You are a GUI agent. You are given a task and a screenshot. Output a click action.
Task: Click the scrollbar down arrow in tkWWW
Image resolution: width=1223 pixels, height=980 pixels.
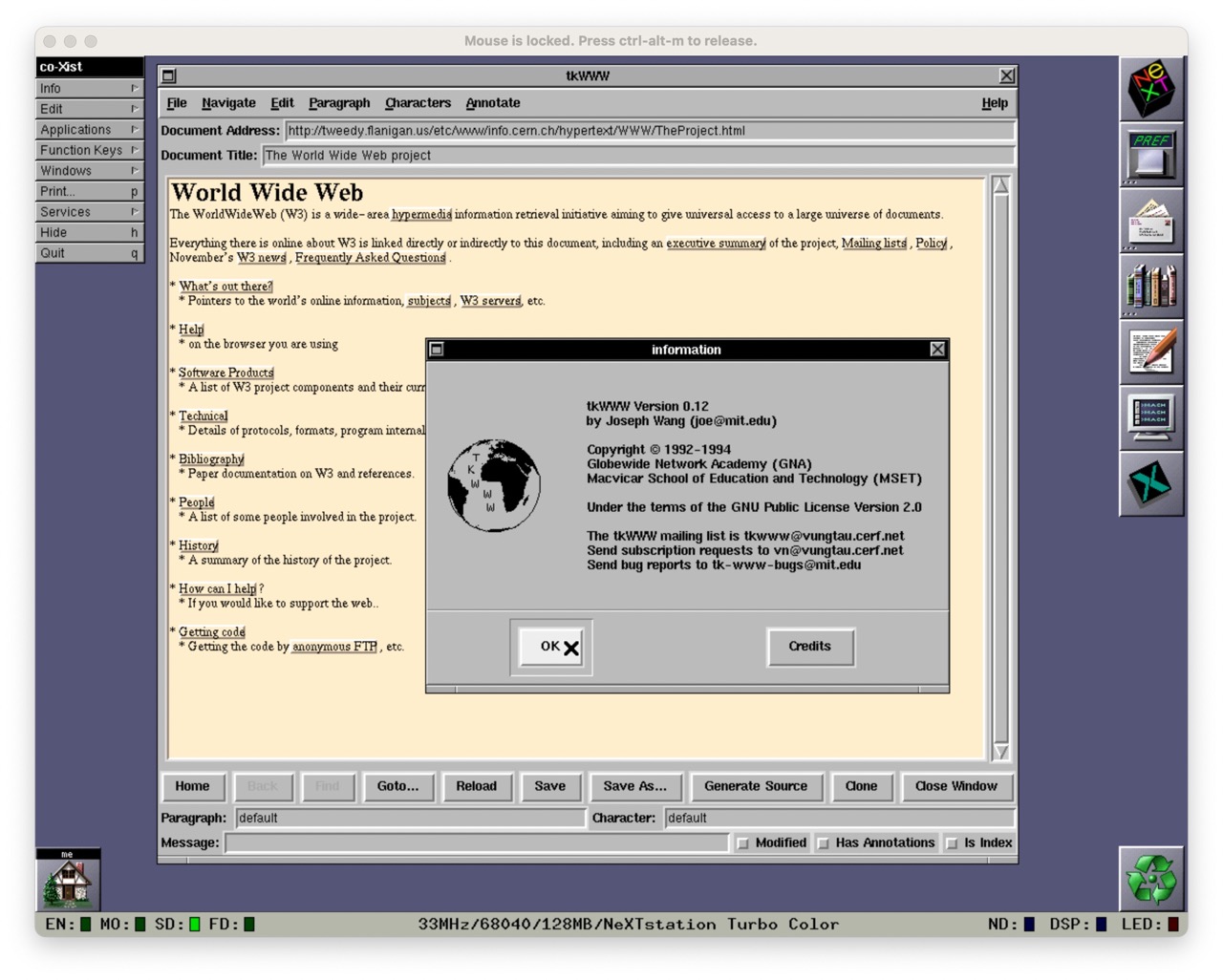pyautogui.click(x=1000, y=752)
